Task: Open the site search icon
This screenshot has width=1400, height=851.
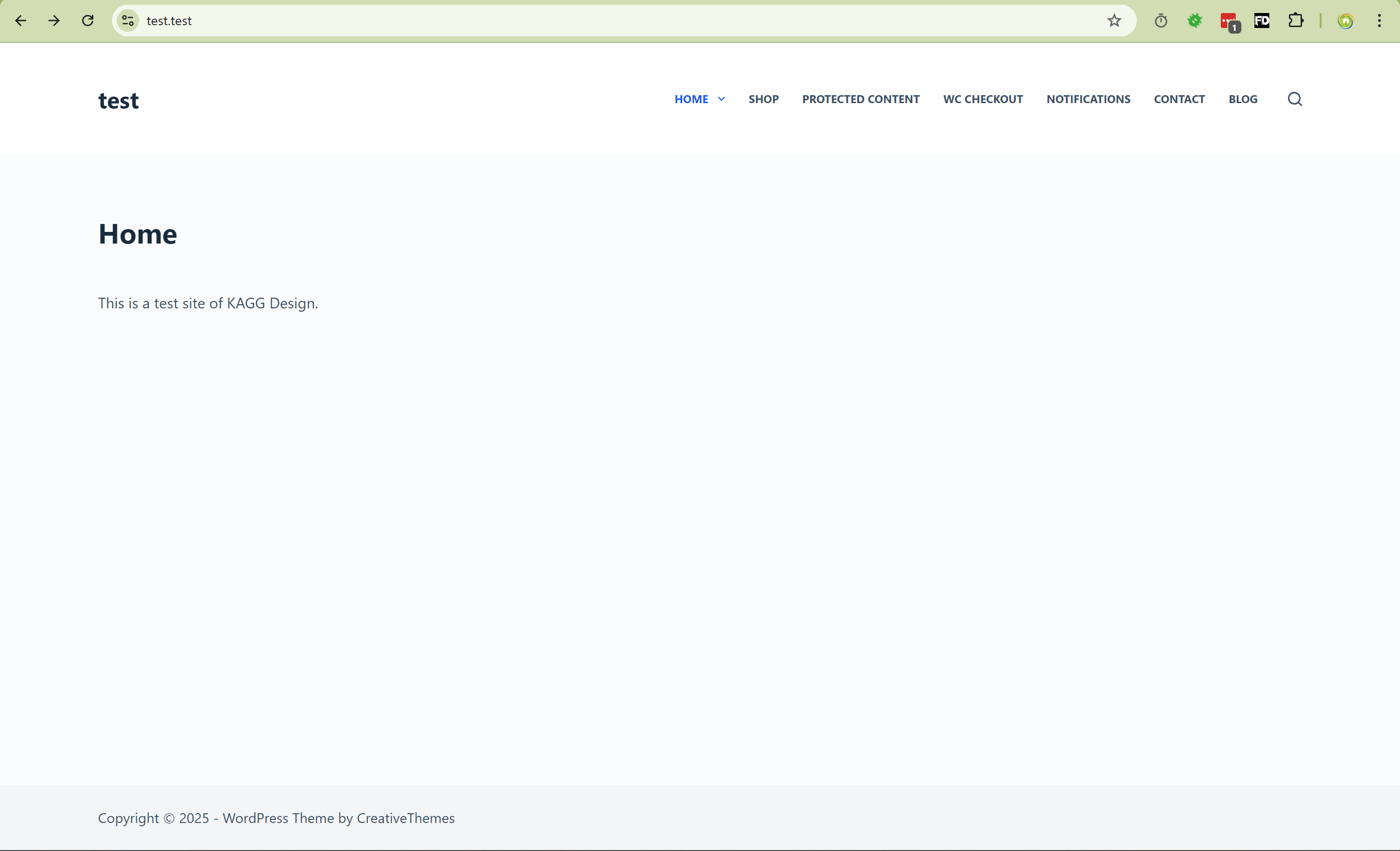Action: coord(1295,99)
